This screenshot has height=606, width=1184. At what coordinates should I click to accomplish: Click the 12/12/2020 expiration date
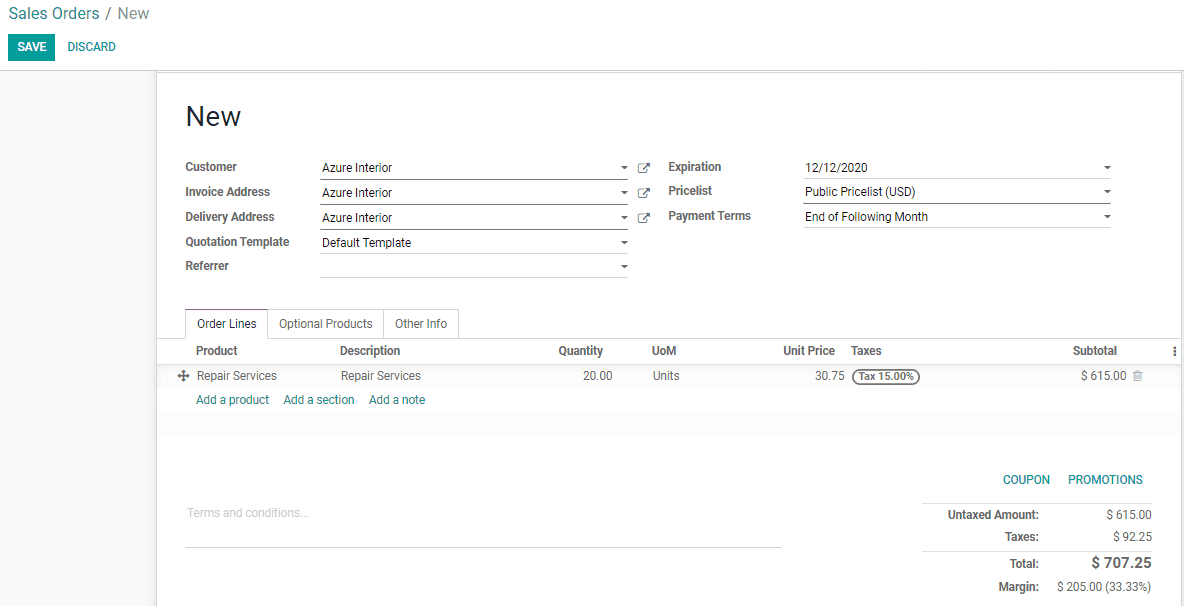[x=835, y=168]
